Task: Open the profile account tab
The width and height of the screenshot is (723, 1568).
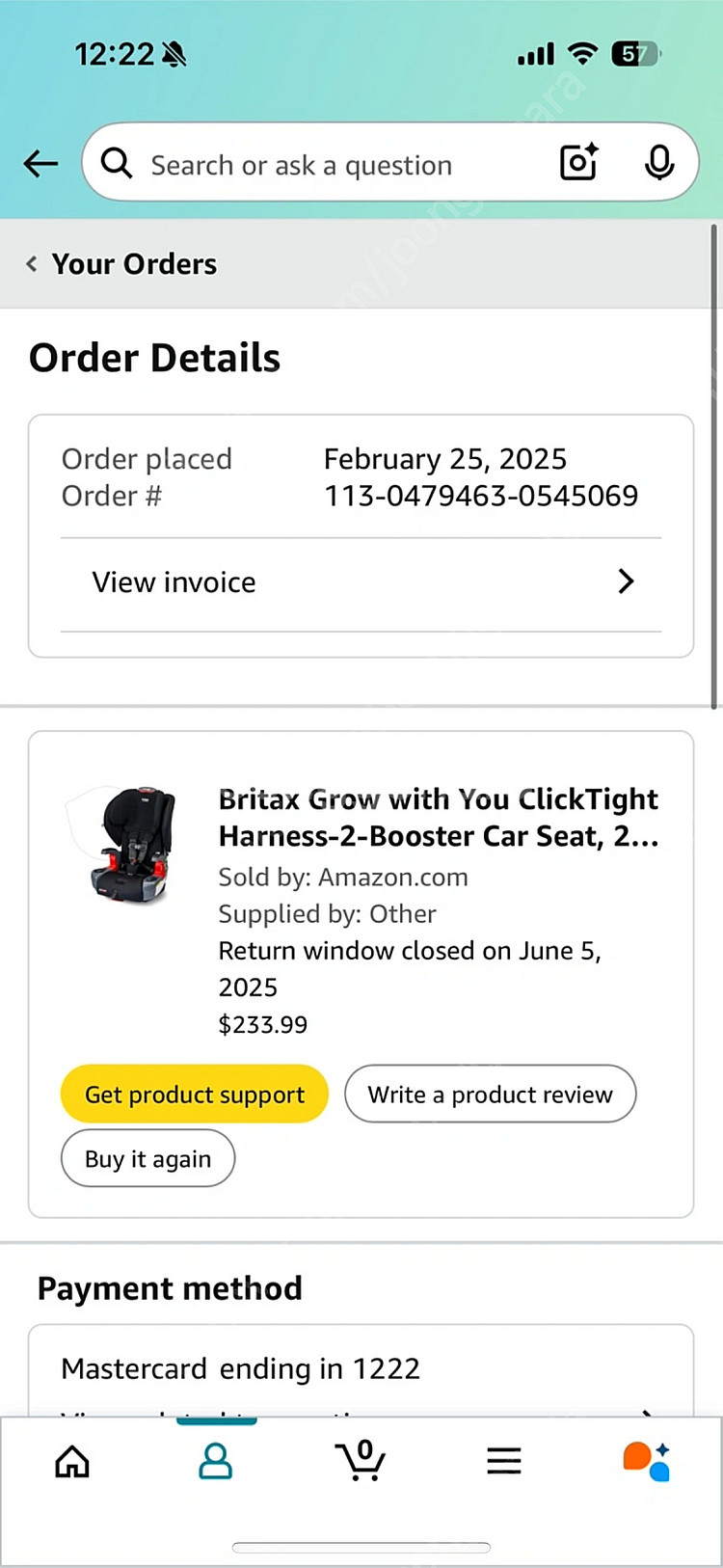Action: (215, 1461)
